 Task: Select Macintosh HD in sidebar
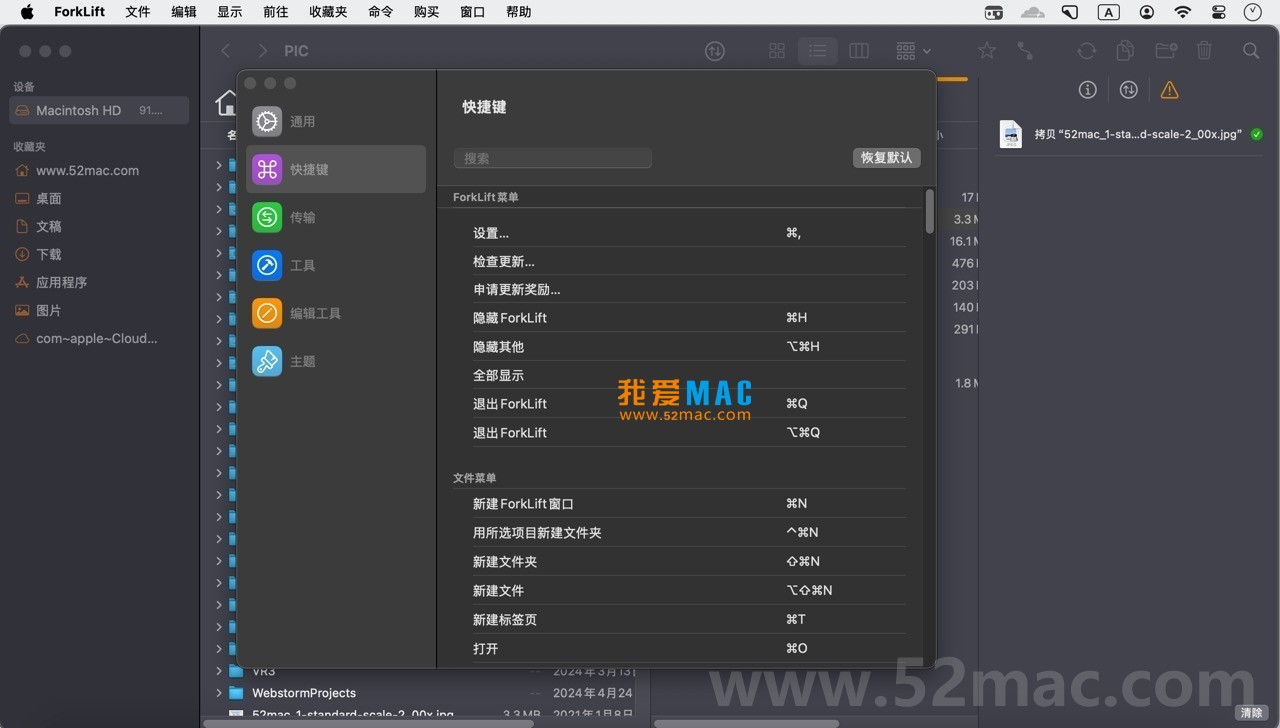(x=99, y=110)
